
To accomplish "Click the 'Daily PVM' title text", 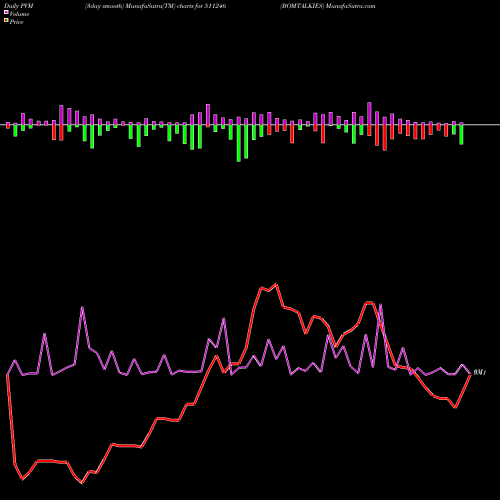I will pyautogui.click(x=19, y=6).
